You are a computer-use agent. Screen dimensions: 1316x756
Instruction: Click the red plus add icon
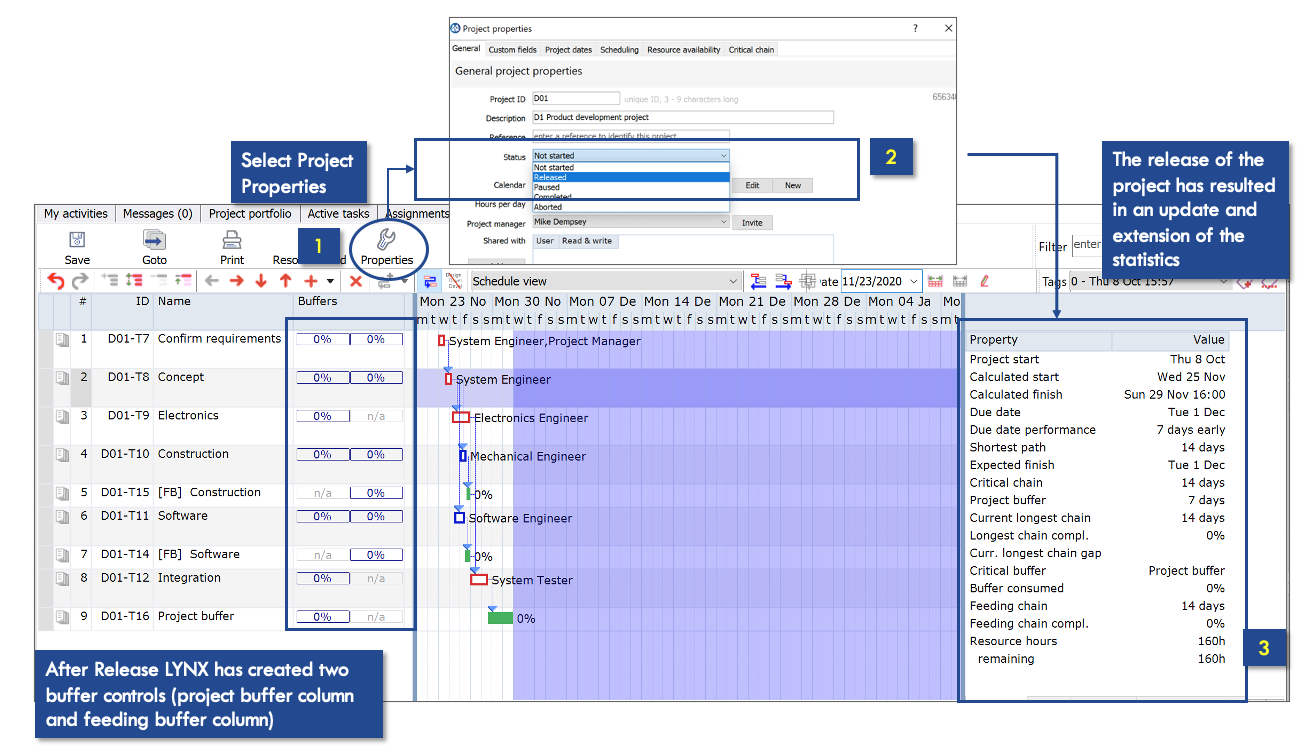pos(311,282)
